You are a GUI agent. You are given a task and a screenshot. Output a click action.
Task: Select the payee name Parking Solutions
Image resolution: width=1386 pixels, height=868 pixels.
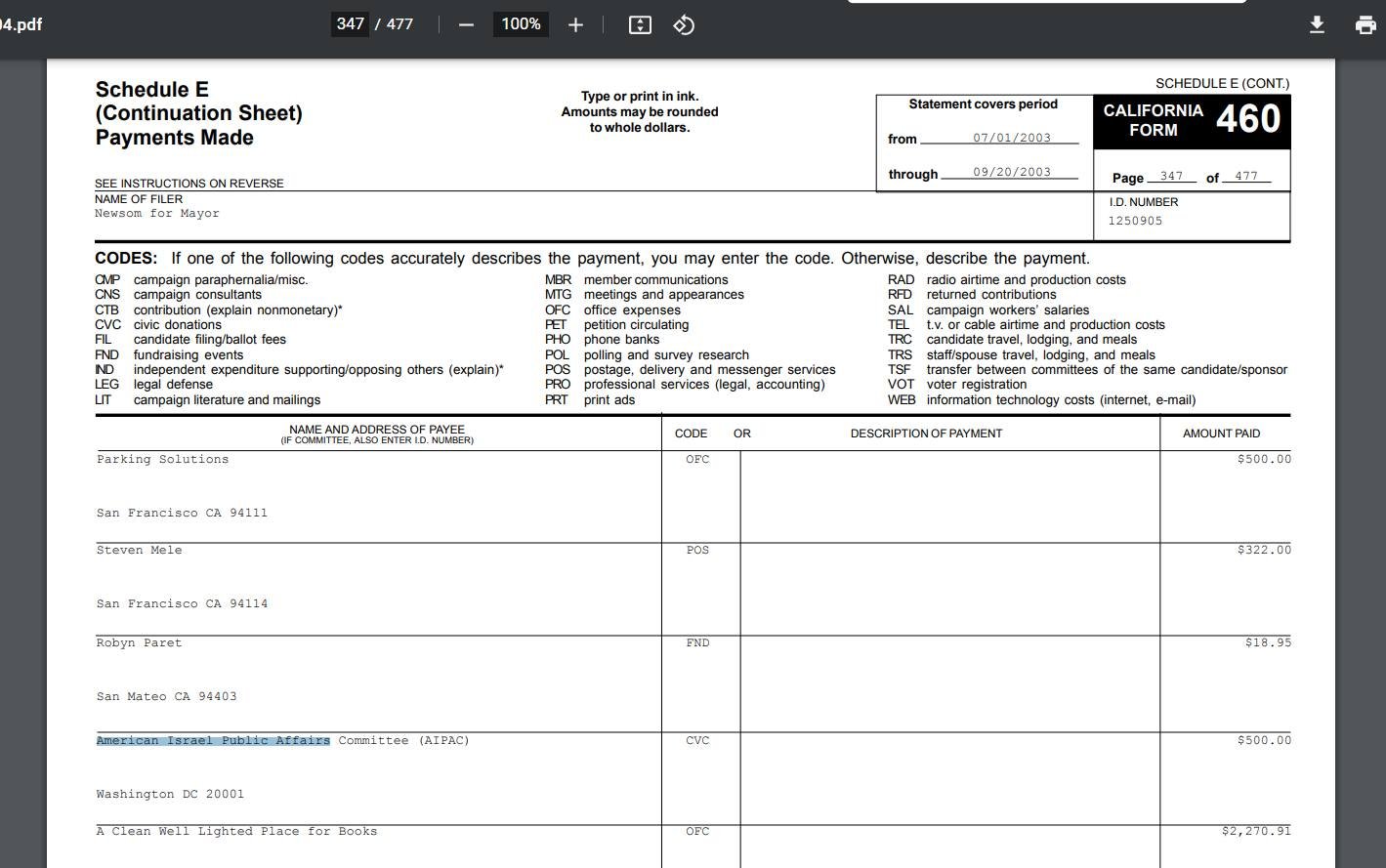coord(162,460)
